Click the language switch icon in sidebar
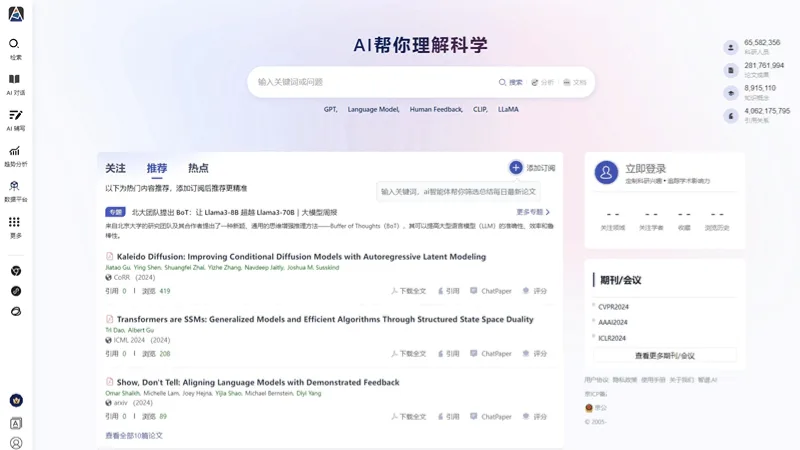This screenshot has height=450, width=800. click(16, 423)
